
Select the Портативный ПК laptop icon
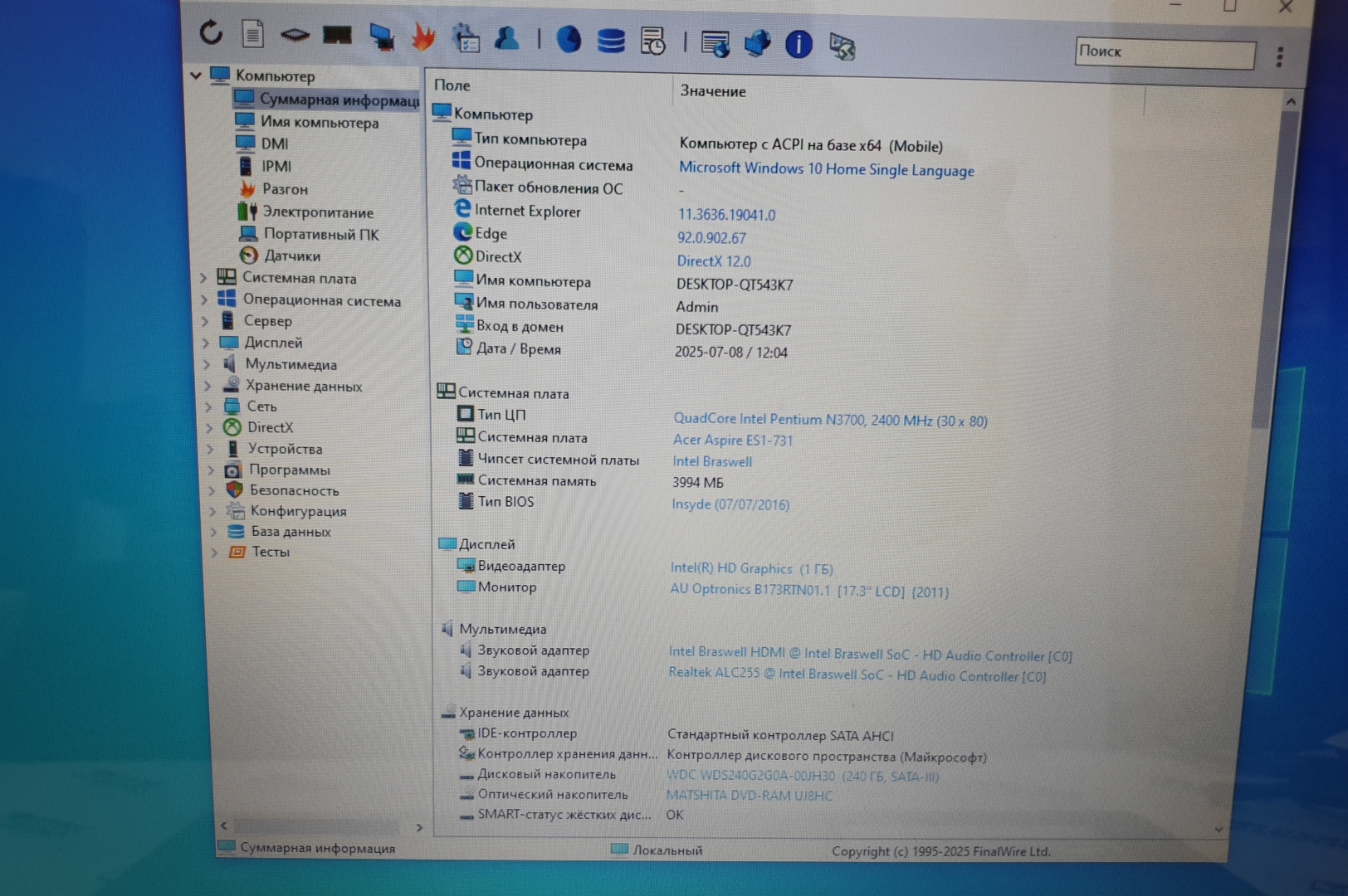pos(248,233)
